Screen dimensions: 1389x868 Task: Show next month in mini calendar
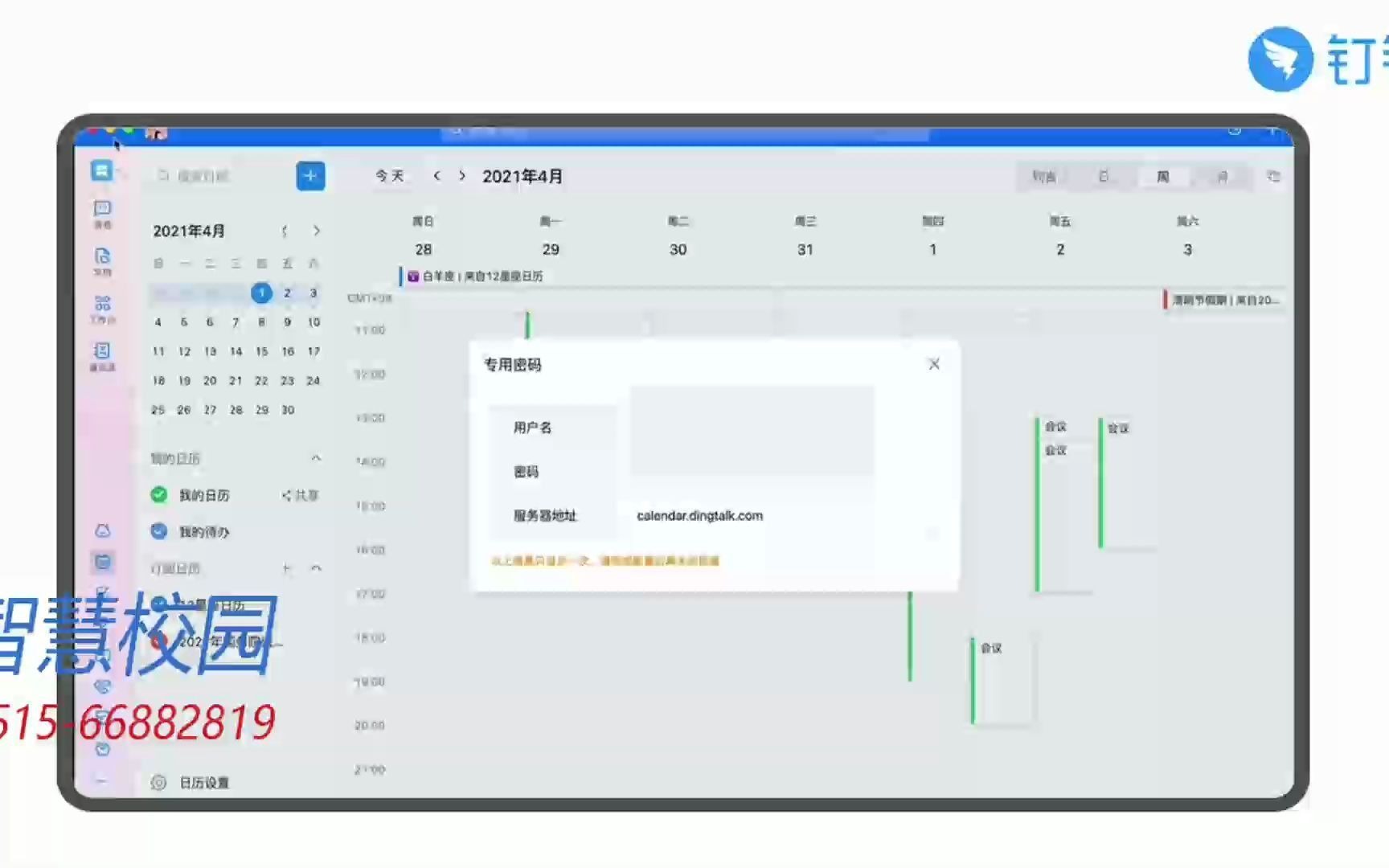[x=317, y=231]
